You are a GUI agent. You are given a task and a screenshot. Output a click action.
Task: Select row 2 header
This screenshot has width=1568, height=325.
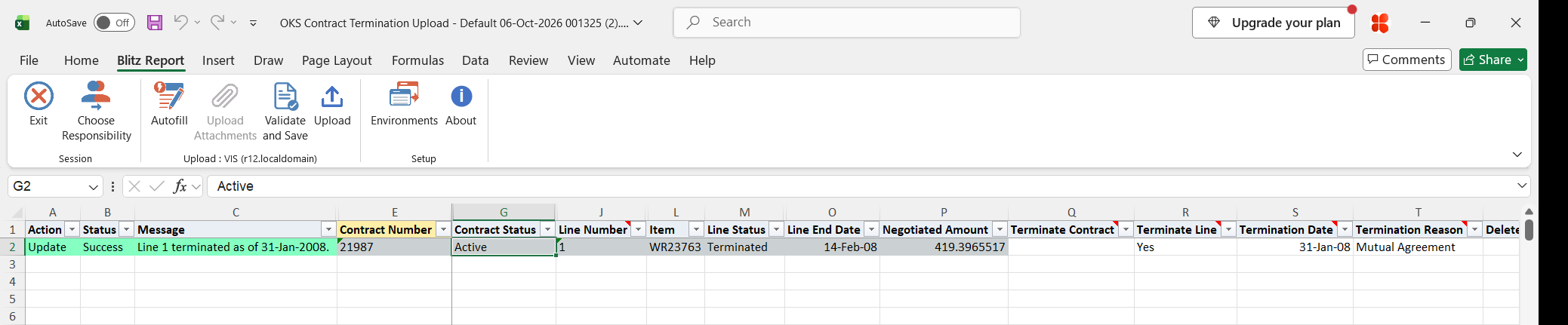[x=12, y=247]
